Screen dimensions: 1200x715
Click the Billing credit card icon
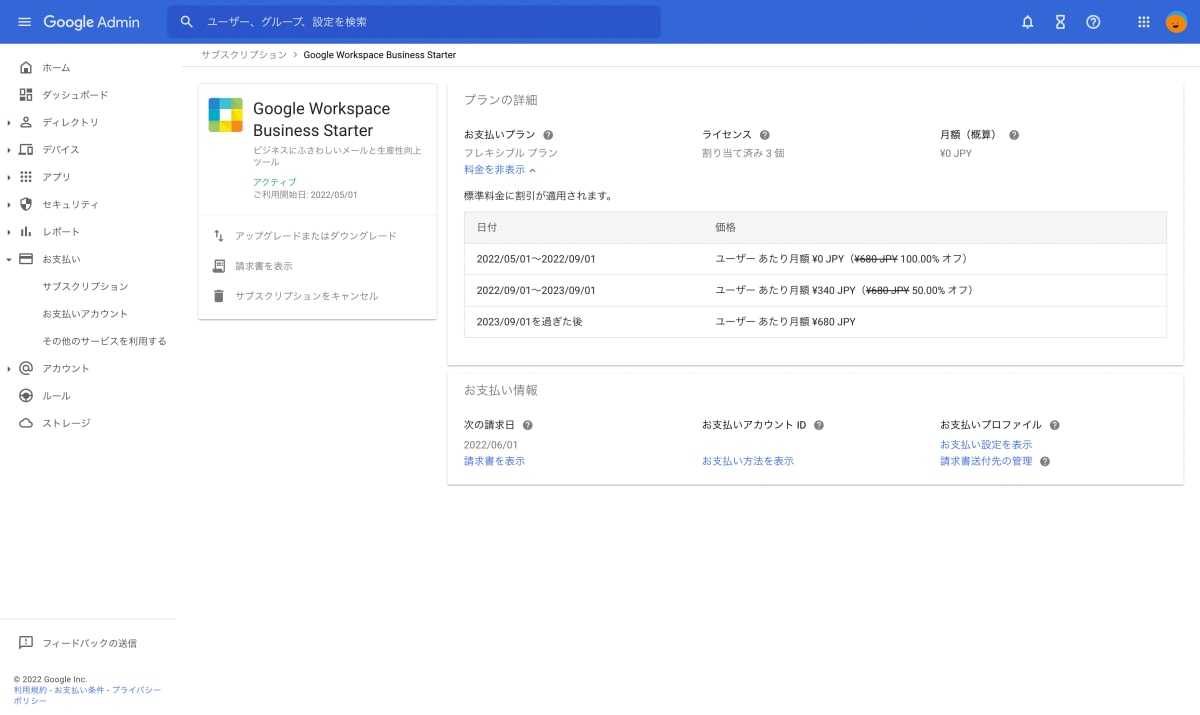coord(26,259)
